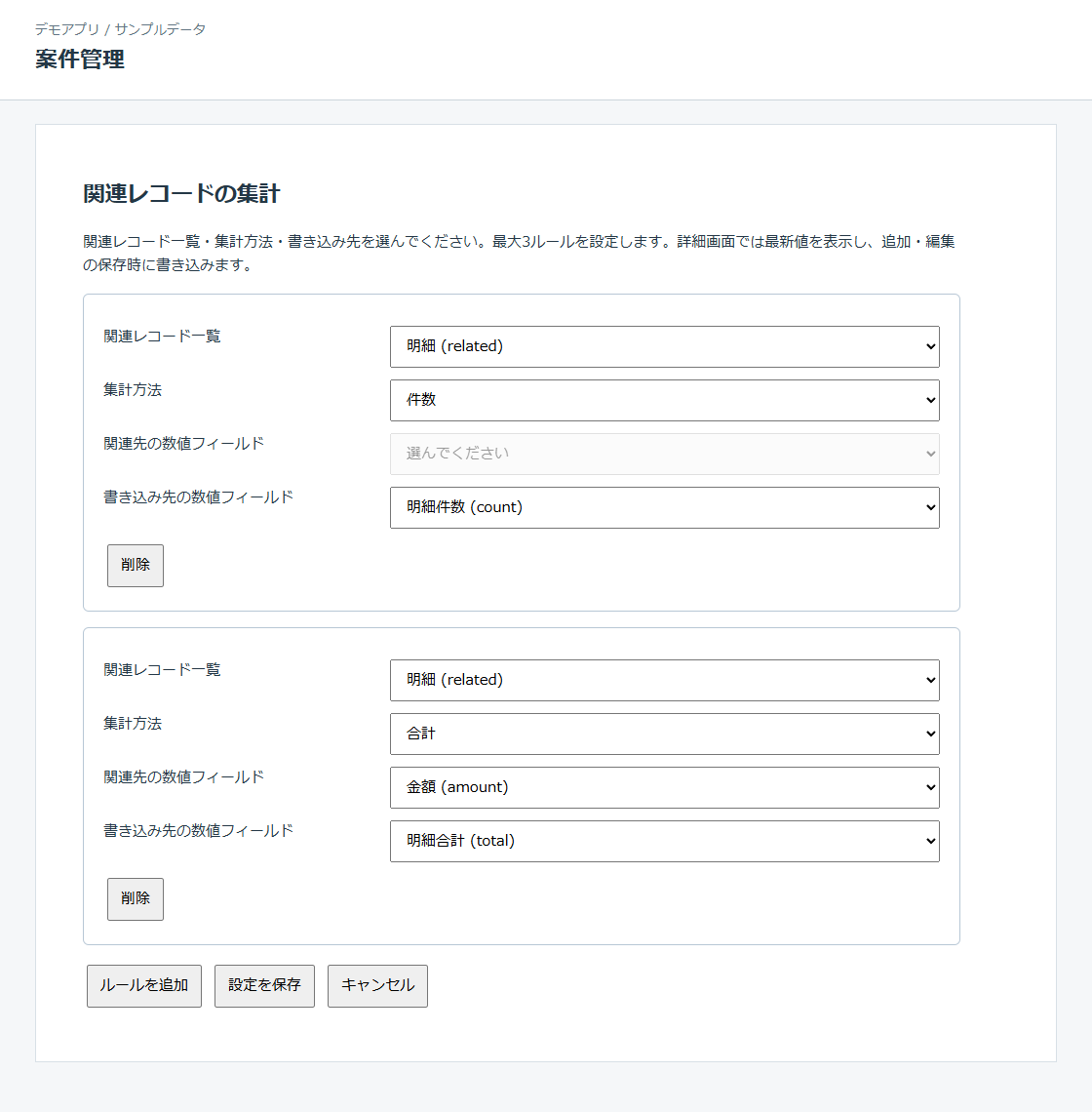1092x1112 pixels.
Task: Open first rule's 関連レコード一覧 dropdown (明細 related)
Action: pos(664,347)
